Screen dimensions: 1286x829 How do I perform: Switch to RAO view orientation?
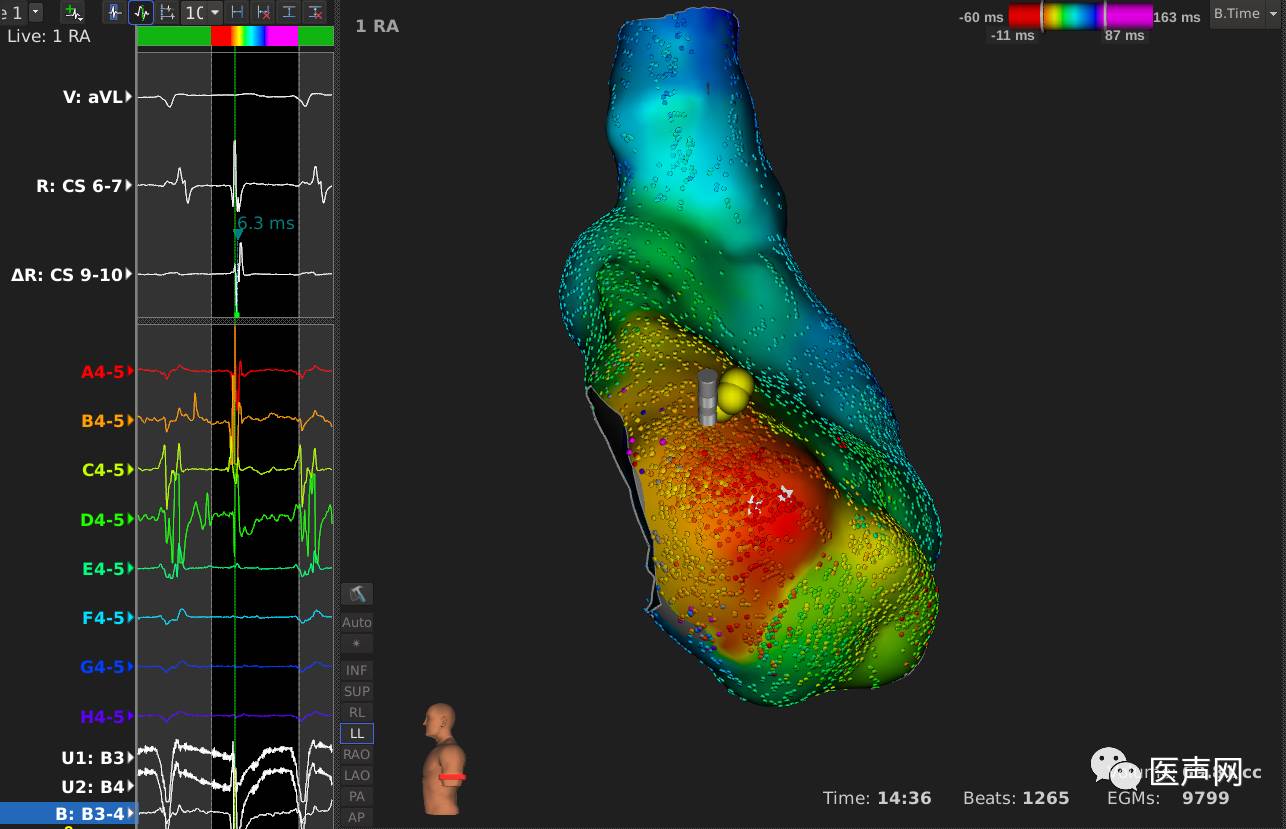[356, 754]
